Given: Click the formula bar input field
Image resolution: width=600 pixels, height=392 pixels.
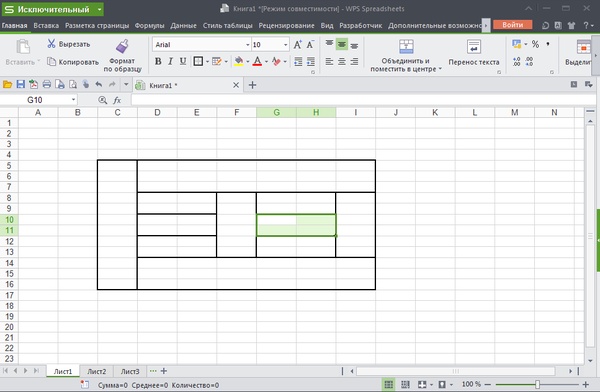Looking at the screenshot, I should point(363,100).
